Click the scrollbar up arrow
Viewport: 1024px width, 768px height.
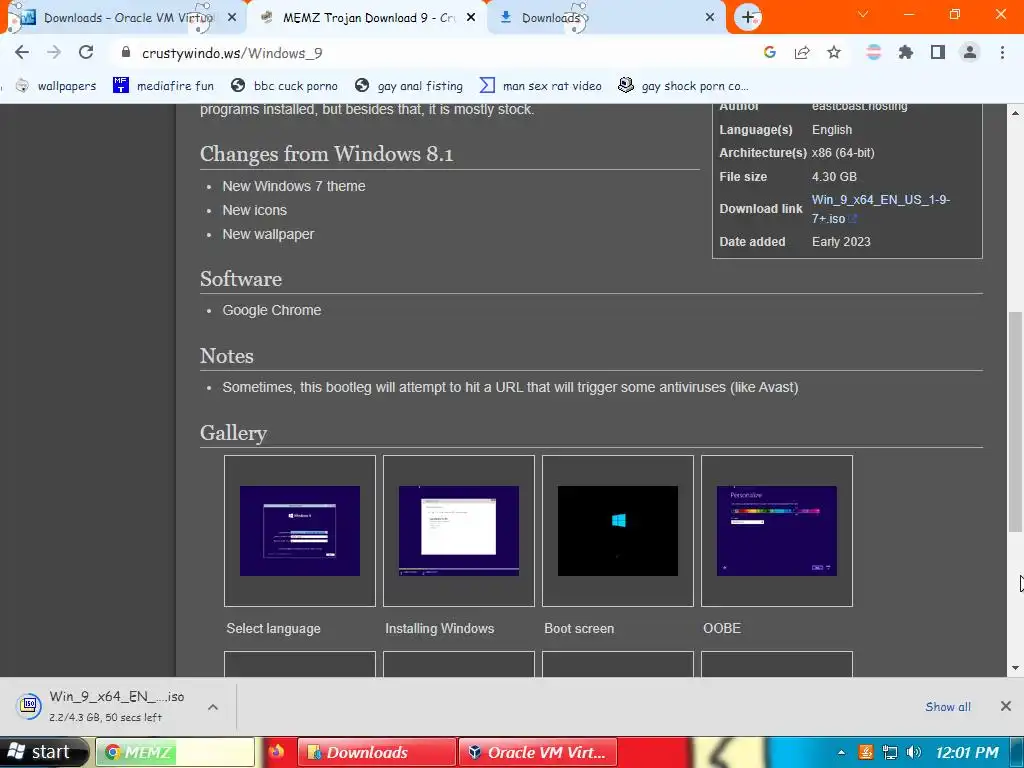(1015, 113)
